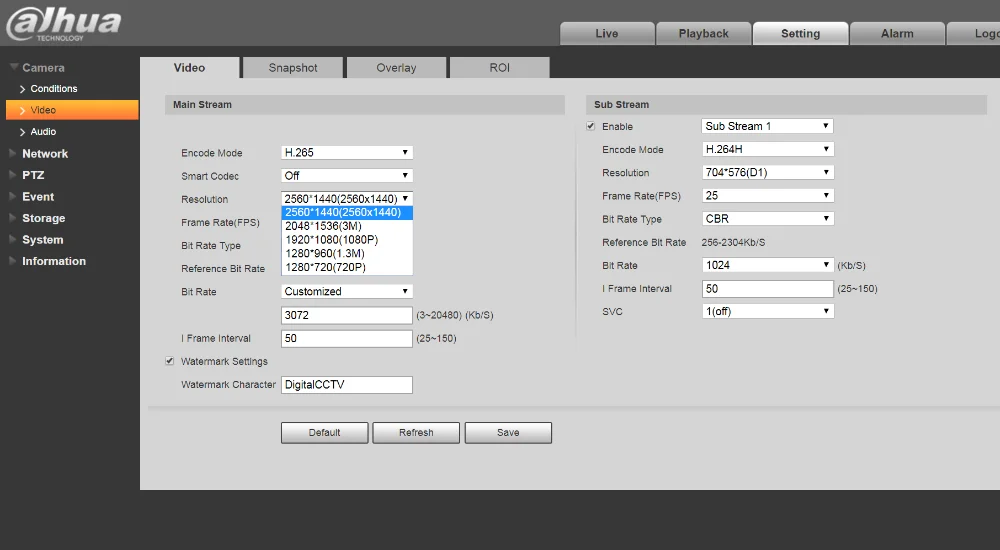
Task: Open the Sub Stream Bit Rate Type CBR dropdown
Action: 767,219
